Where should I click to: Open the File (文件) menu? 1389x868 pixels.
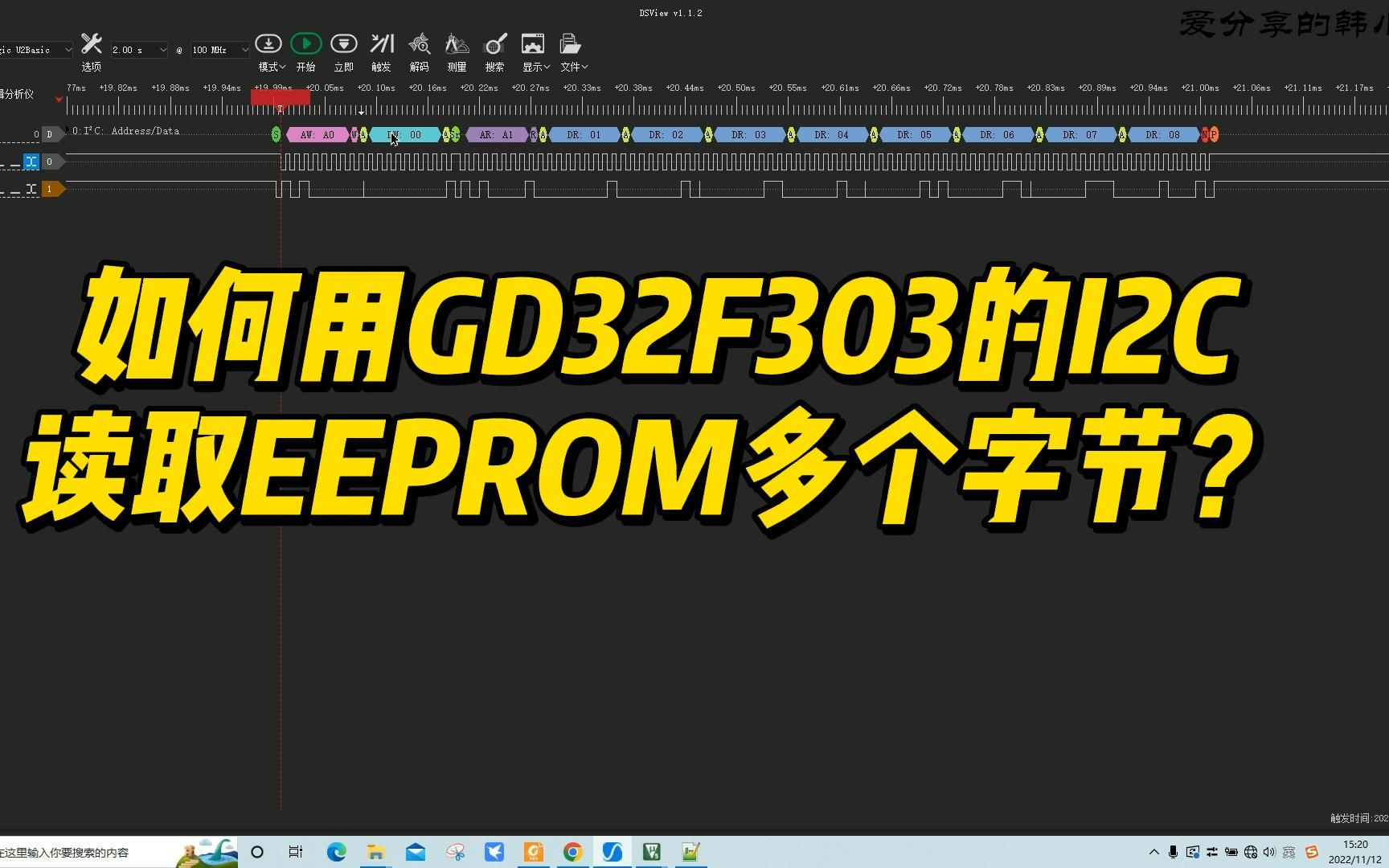pos(572,50)
